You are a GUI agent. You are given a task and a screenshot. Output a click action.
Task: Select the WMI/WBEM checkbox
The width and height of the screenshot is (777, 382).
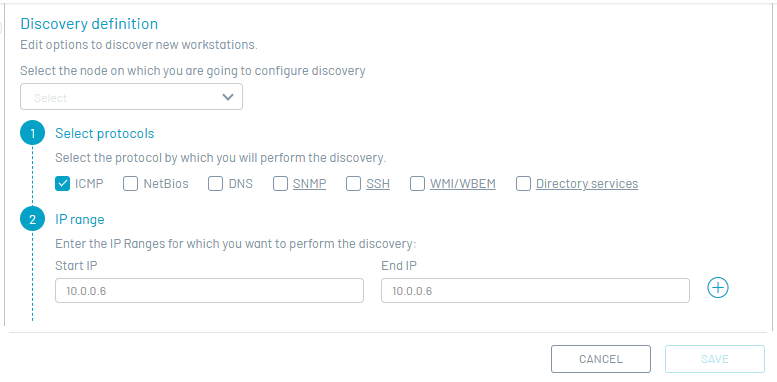417,184
